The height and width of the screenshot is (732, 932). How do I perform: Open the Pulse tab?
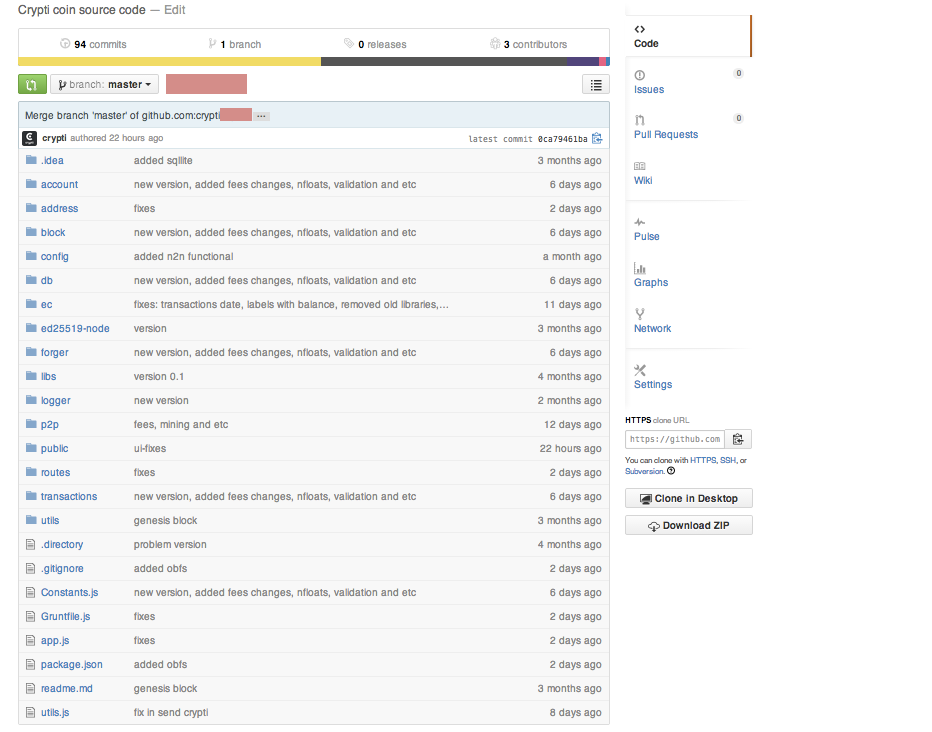pos(646,236)
